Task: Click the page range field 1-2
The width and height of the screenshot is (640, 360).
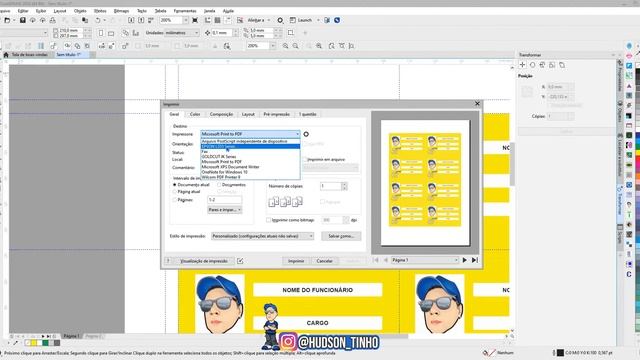Action: click(x=224, y=200)
